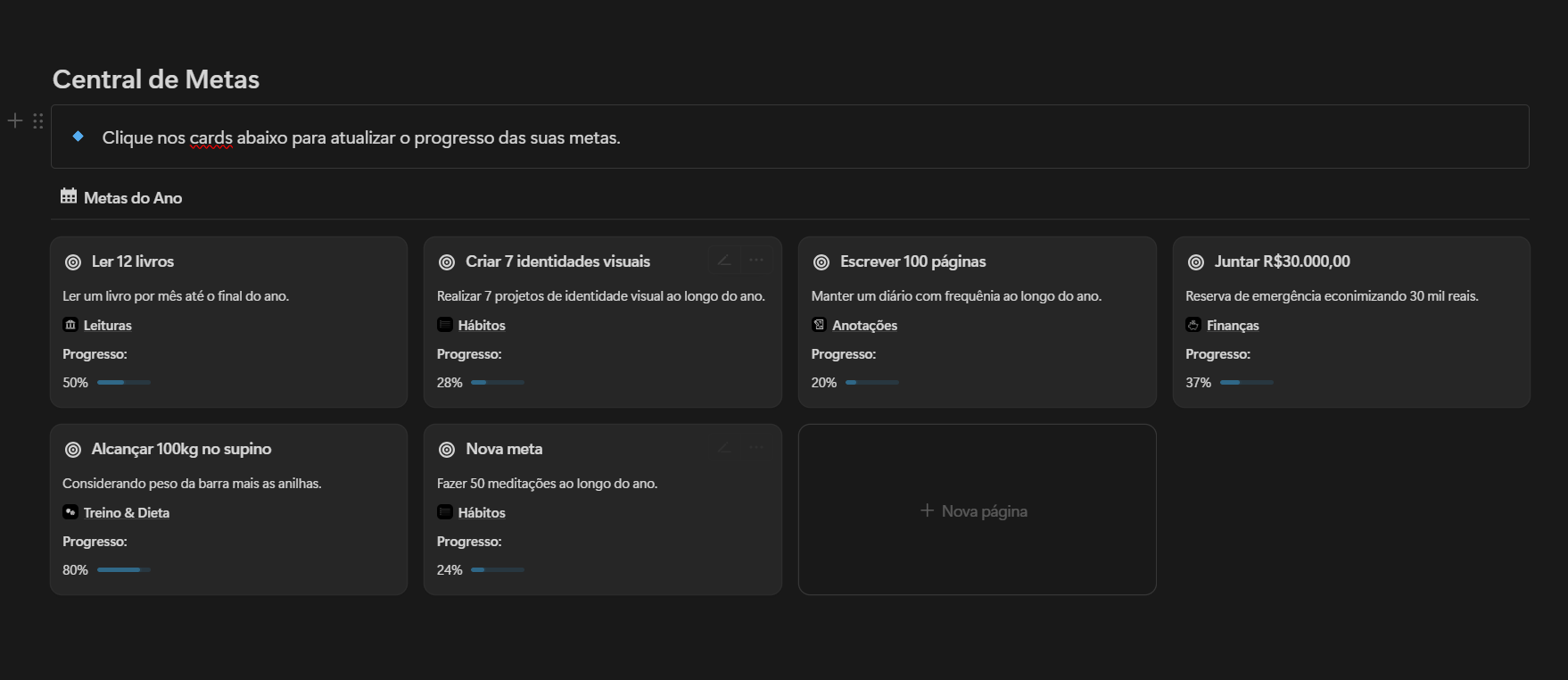Click the target icon on Juntar R$30.000,00
The height and width of the screenshot is (680, 1568).
click(x=1196, y=262)
